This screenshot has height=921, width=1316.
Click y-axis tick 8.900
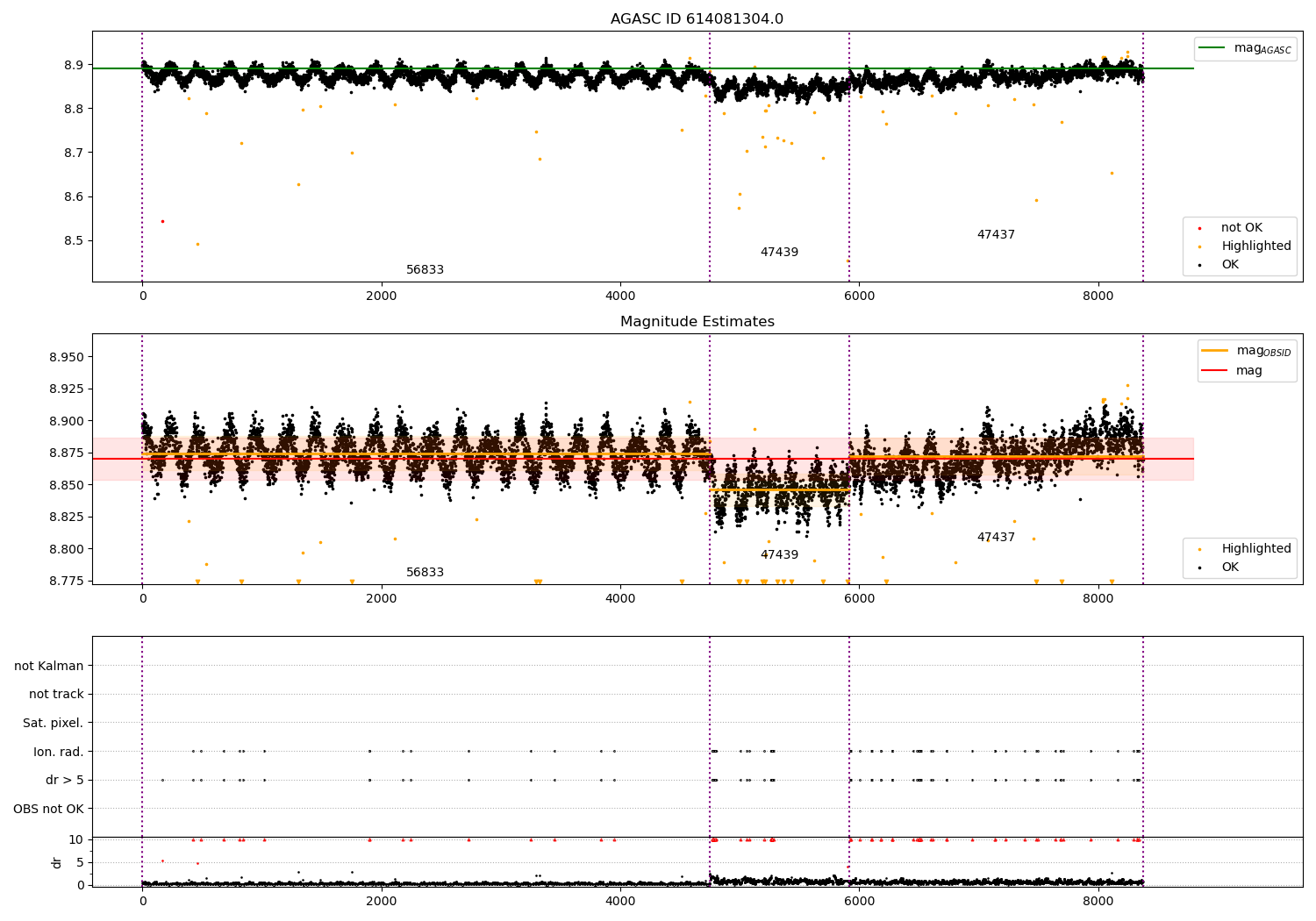(66, 422)
